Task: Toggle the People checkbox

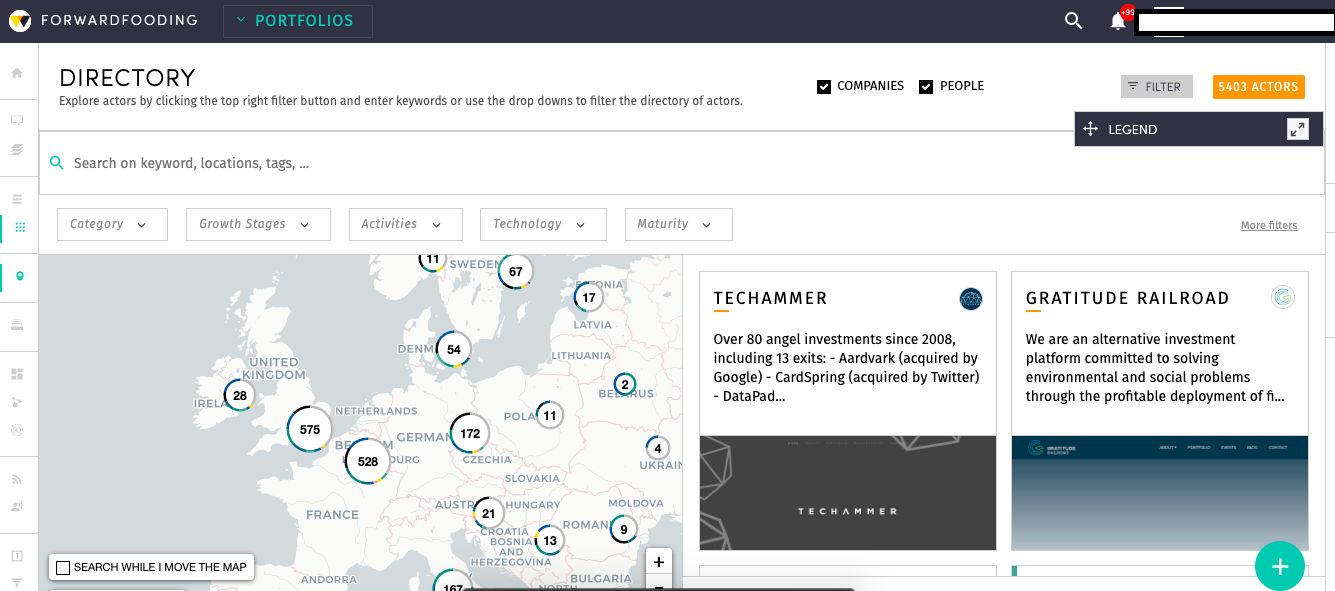Action: coord(926,87)
